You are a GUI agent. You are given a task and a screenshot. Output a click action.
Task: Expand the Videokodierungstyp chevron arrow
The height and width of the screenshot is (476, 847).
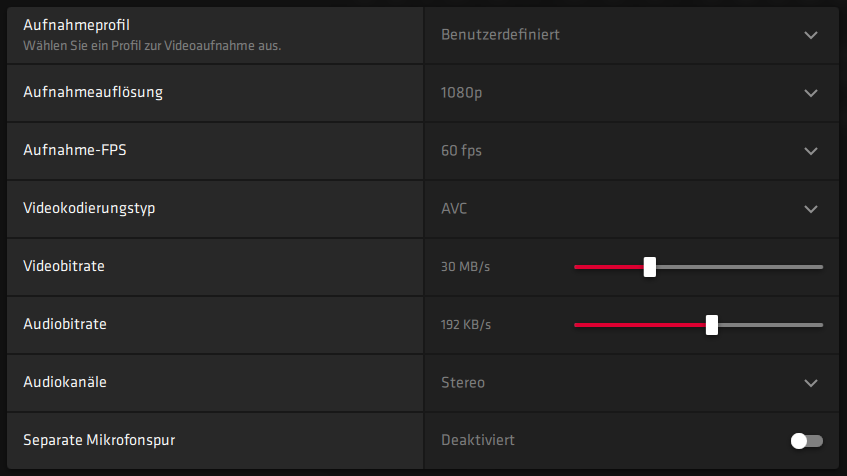click(x=810, y=209)
